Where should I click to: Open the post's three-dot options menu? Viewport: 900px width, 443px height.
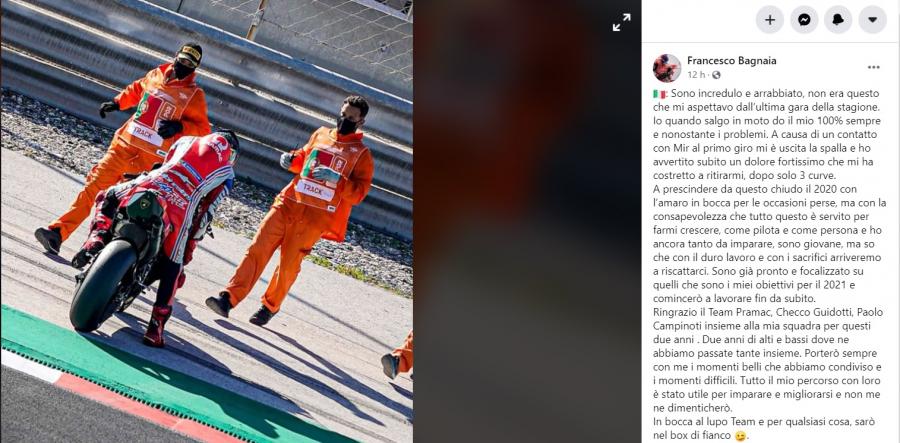(x=874, y=67)
